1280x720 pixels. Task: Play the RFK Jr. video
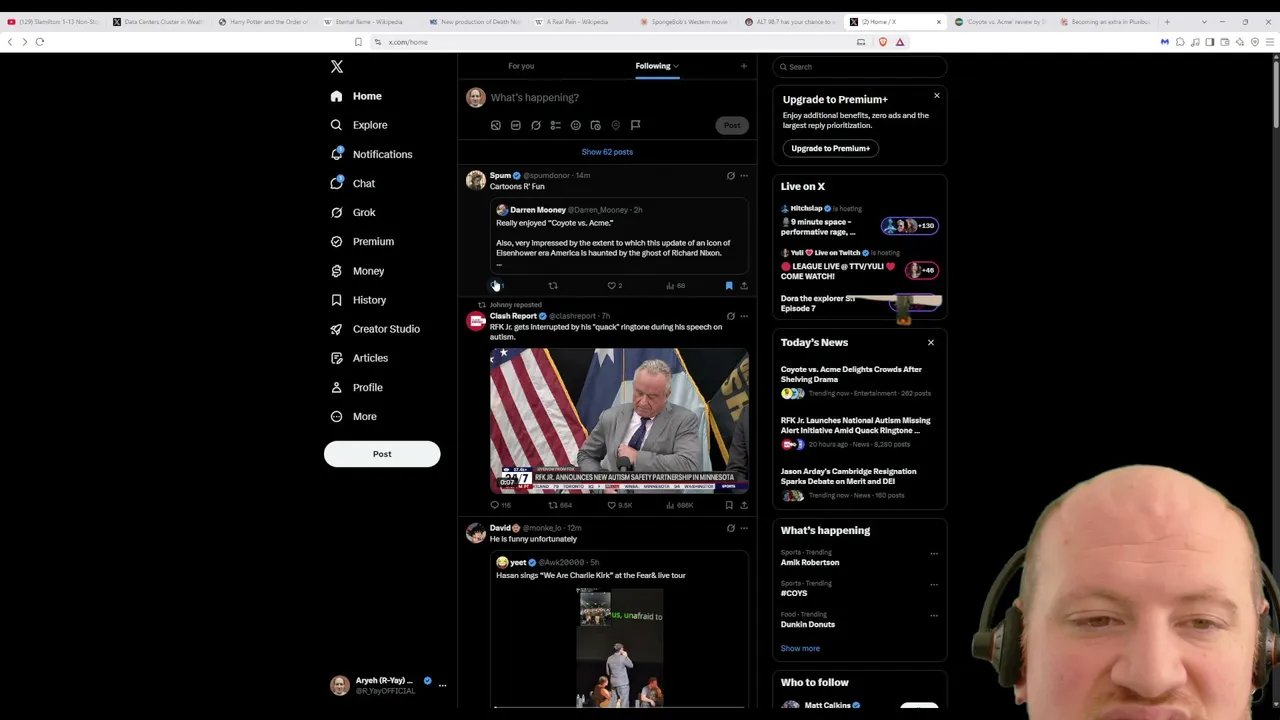(x=619, y=420)
